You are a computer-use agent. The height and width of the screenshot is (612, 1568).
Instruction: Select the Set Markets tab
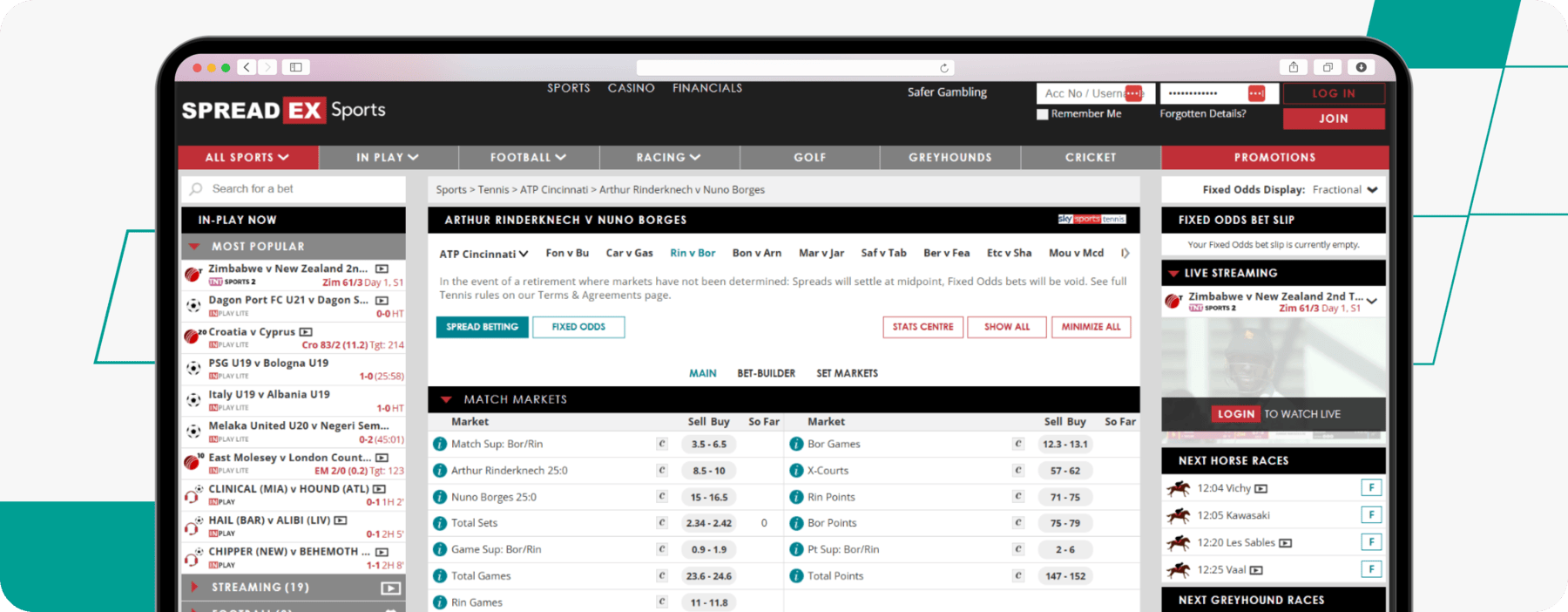(847, 373)
